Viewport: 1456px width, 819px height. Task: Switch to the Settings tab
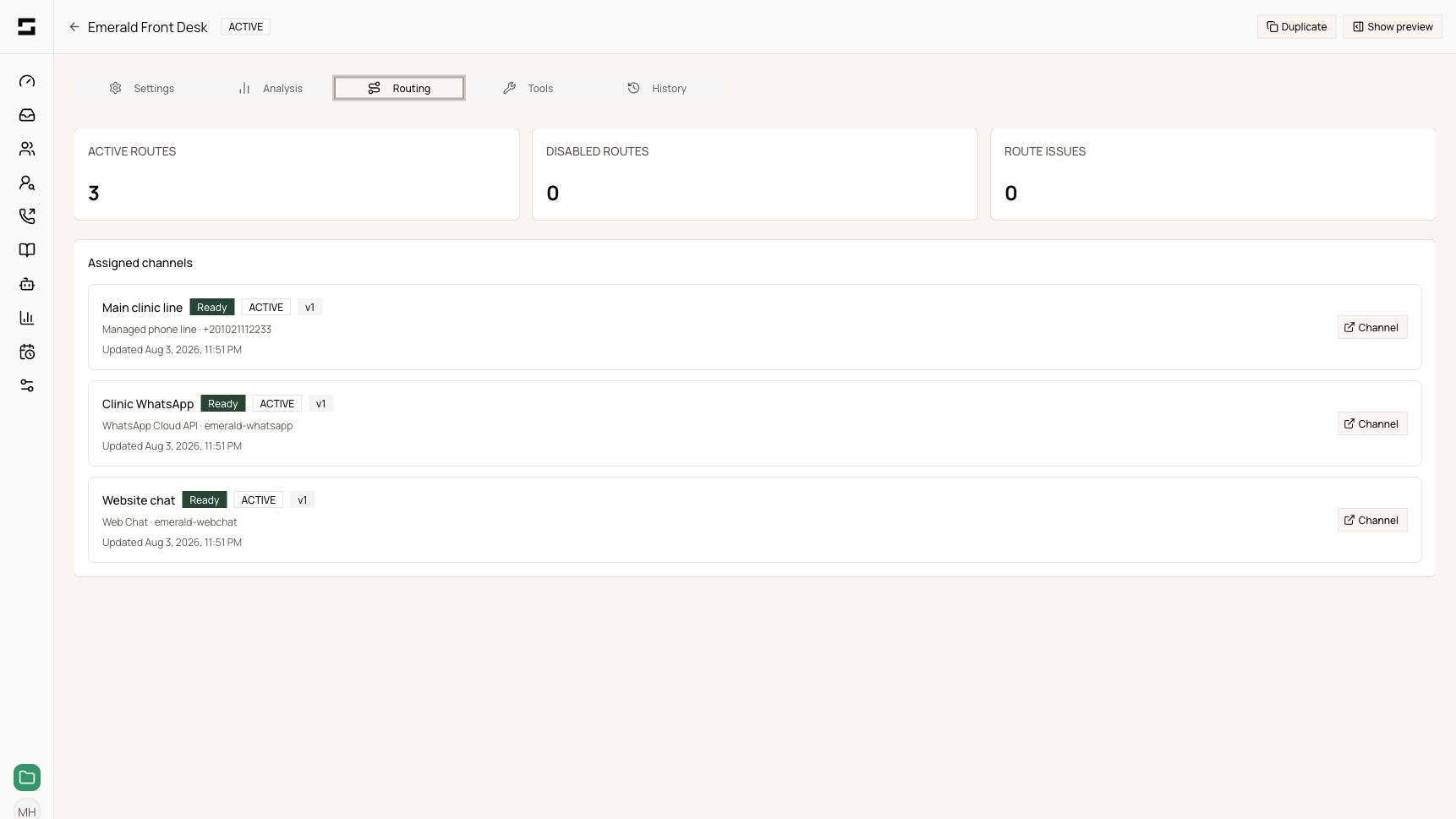pyautogui.click(x=141, y=88)
